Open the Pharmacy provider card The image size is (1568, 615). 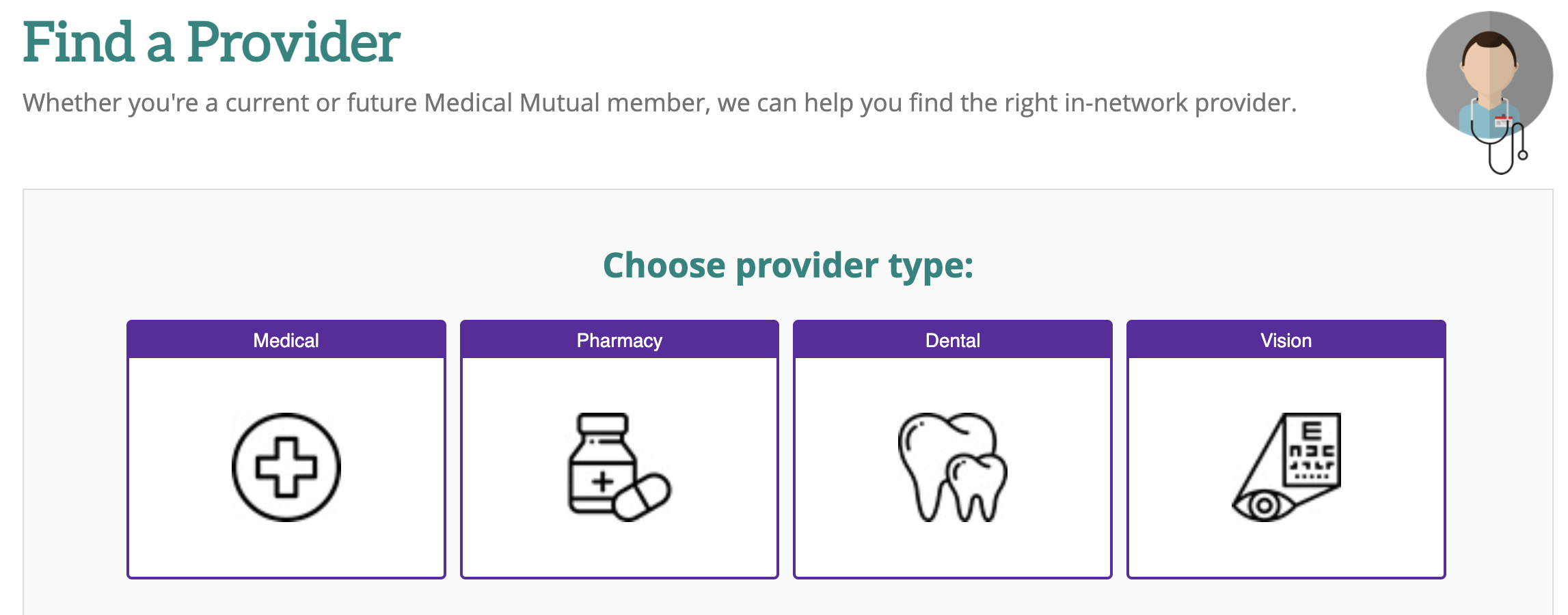pyautogui.click(x=619, y=449)
